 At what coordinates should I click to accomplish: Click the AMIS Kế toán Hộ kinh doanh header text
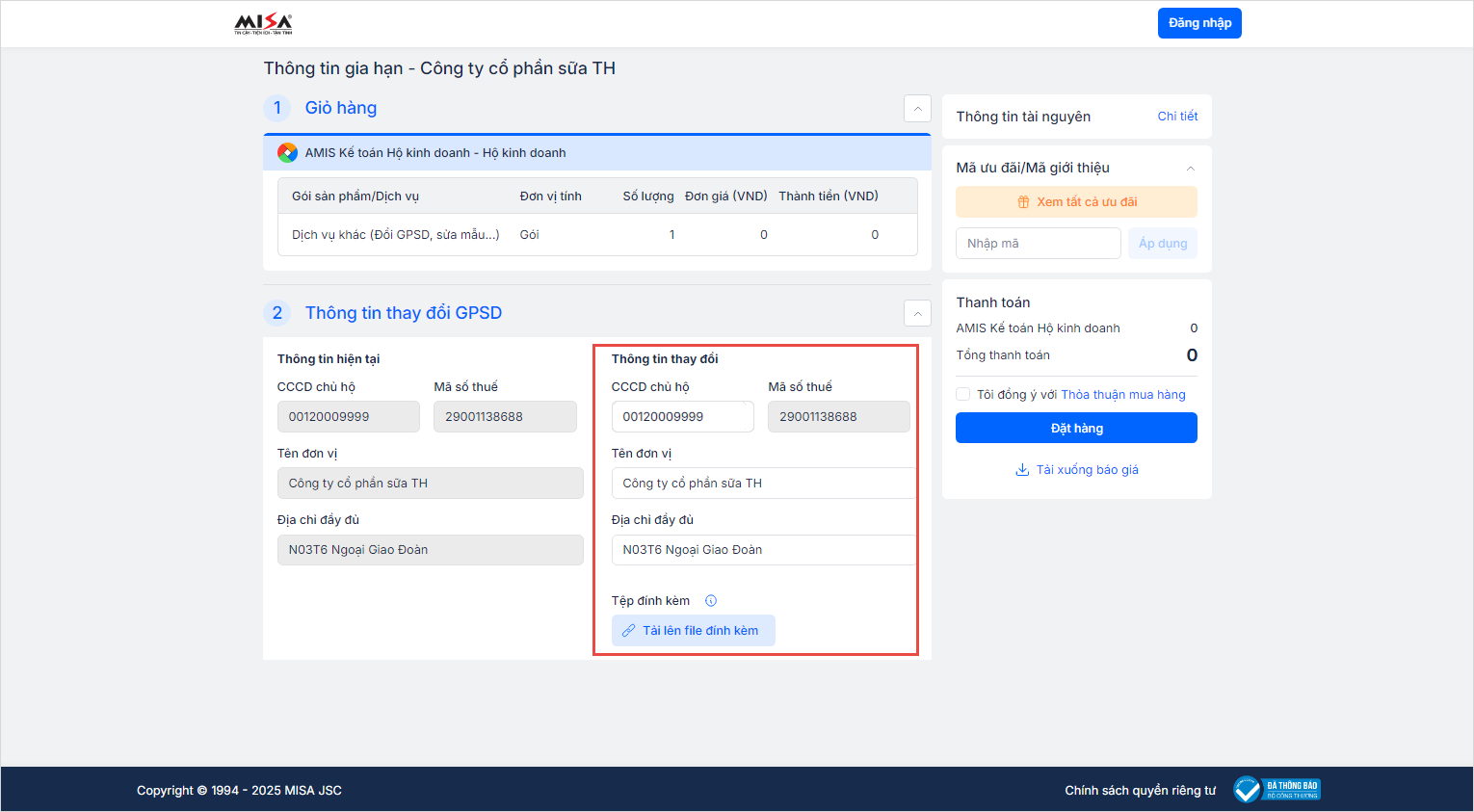tap(435, 153)
